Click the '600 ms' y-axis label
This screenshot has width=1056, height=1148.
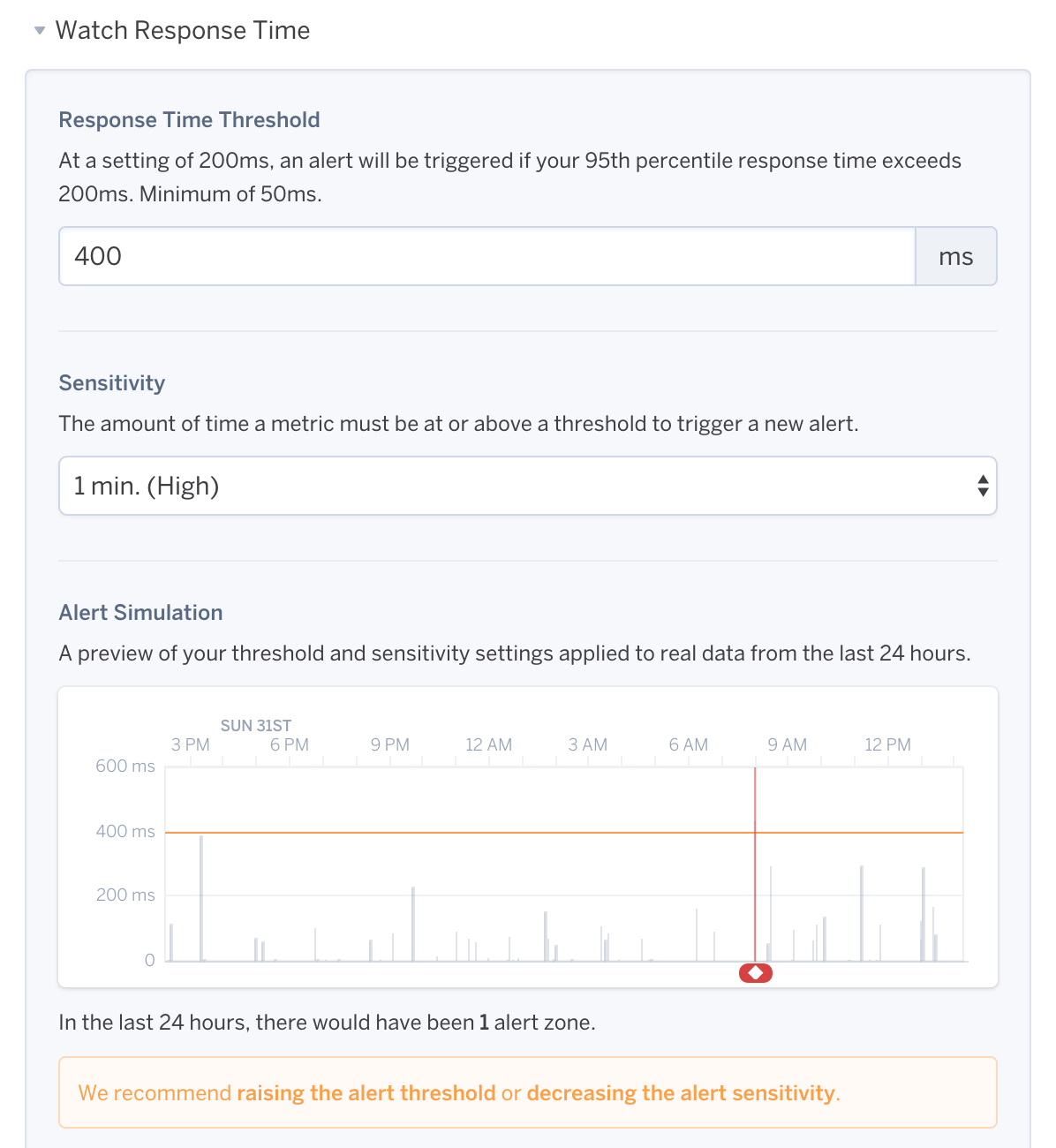[x=124, y=767]
